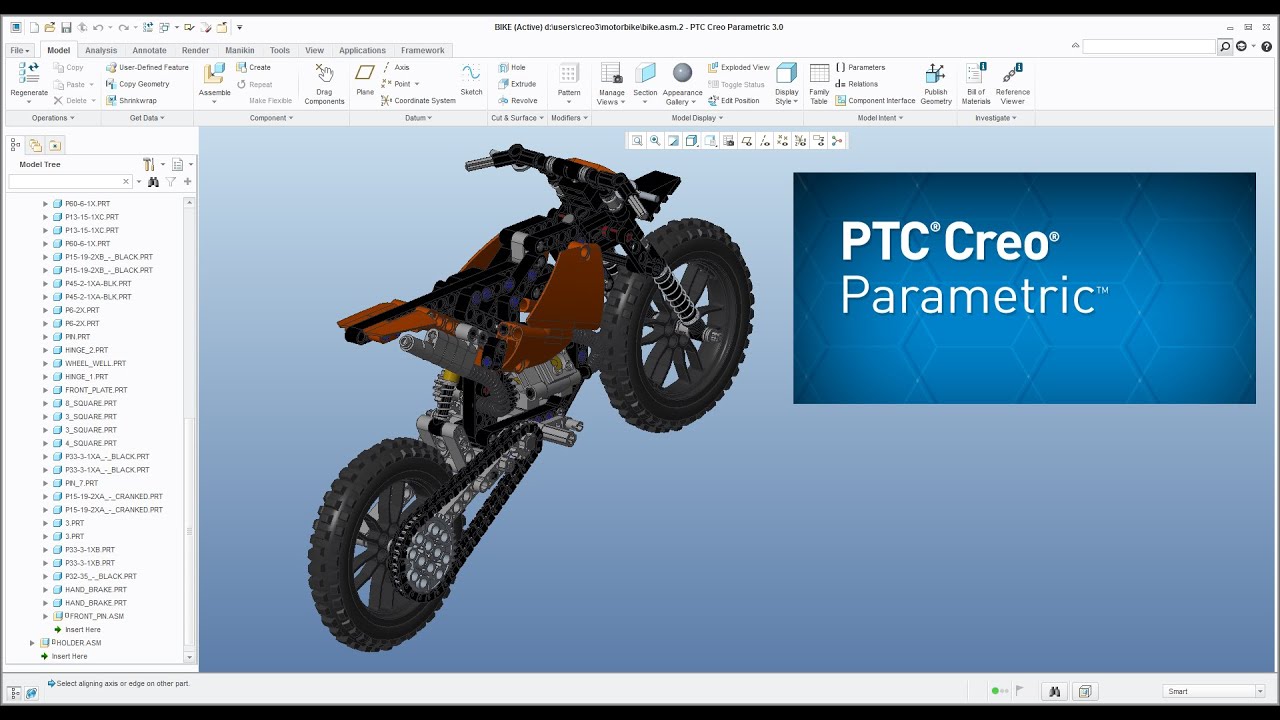Expand the Get Data group dropdown

click(147, 118)
